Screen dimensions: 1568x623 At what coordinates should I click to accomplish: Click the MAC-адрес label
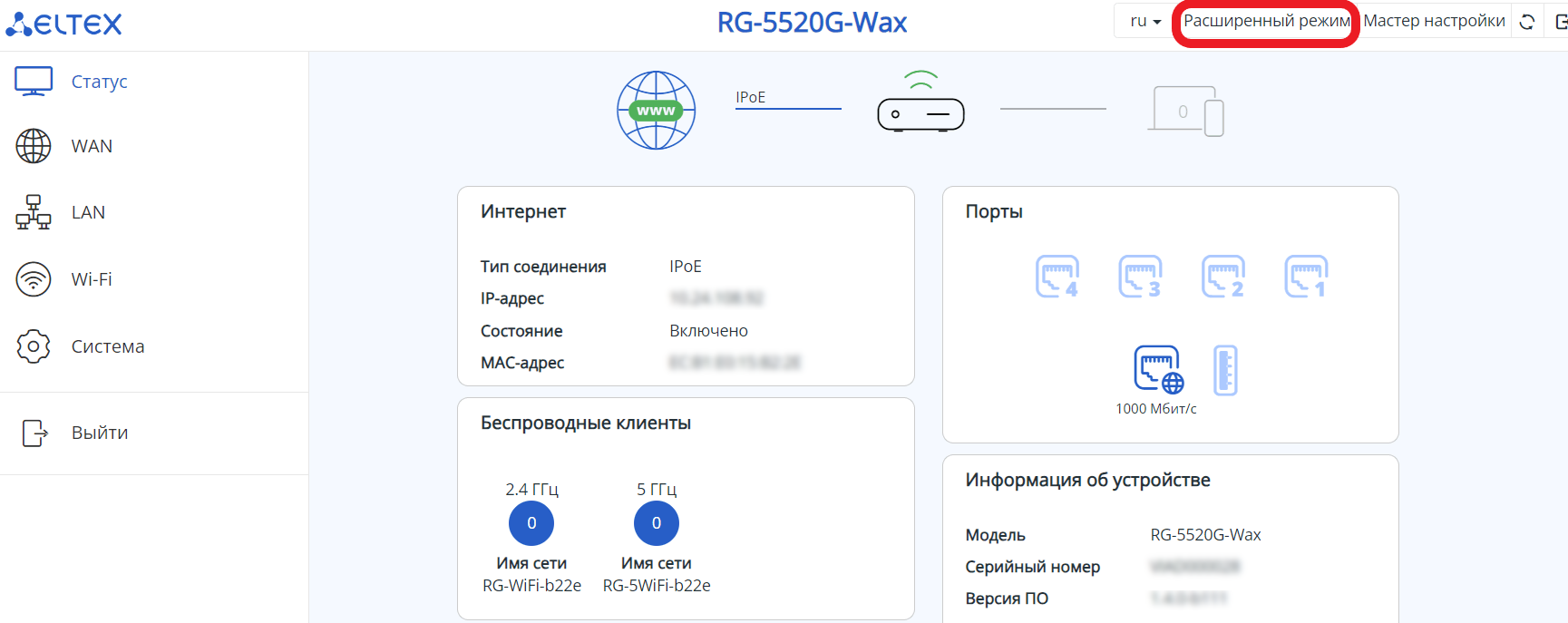pyautogui.click(x=522, y=363)
